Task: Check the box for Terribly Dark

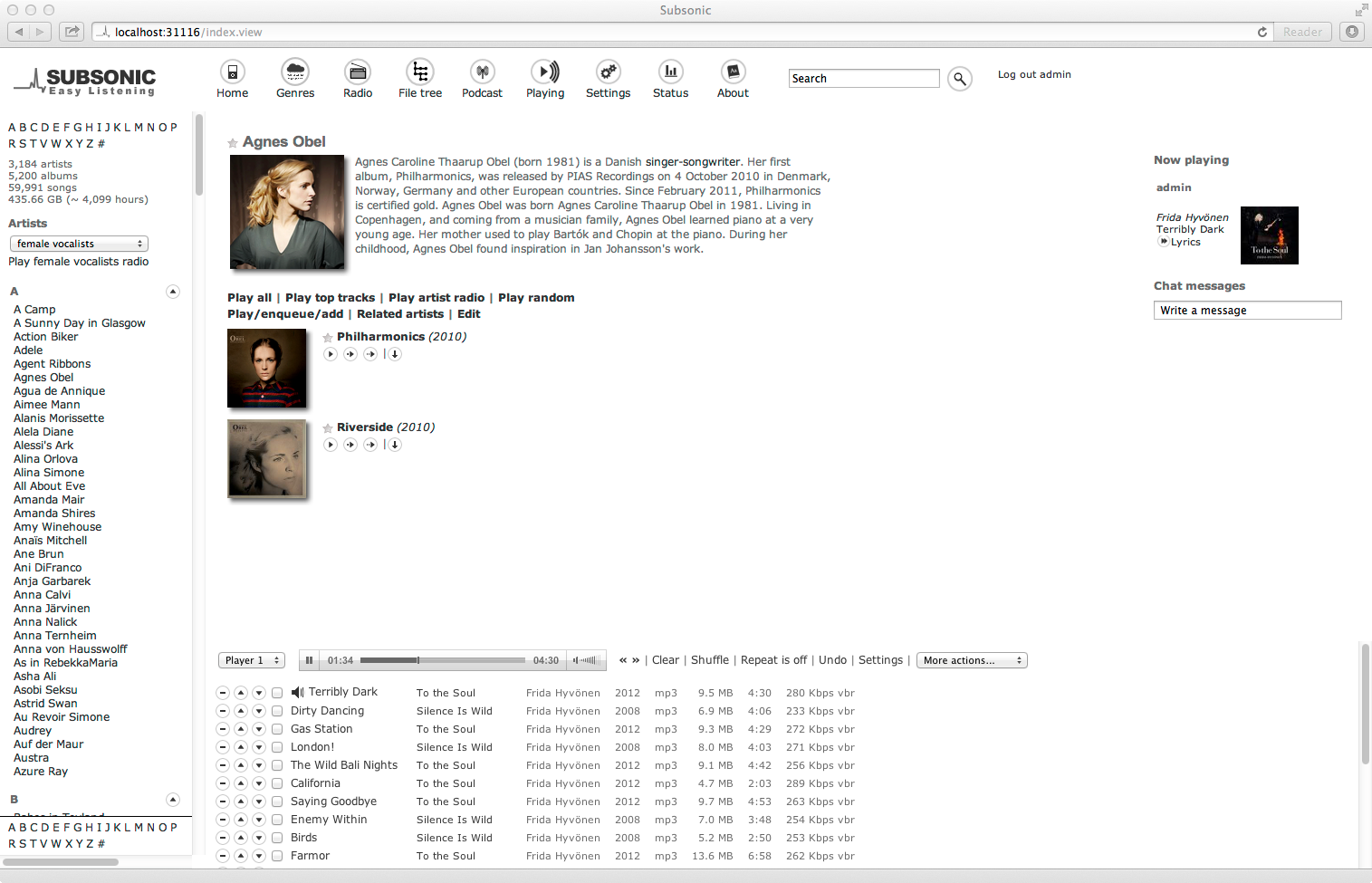Action: click(277, 693)
